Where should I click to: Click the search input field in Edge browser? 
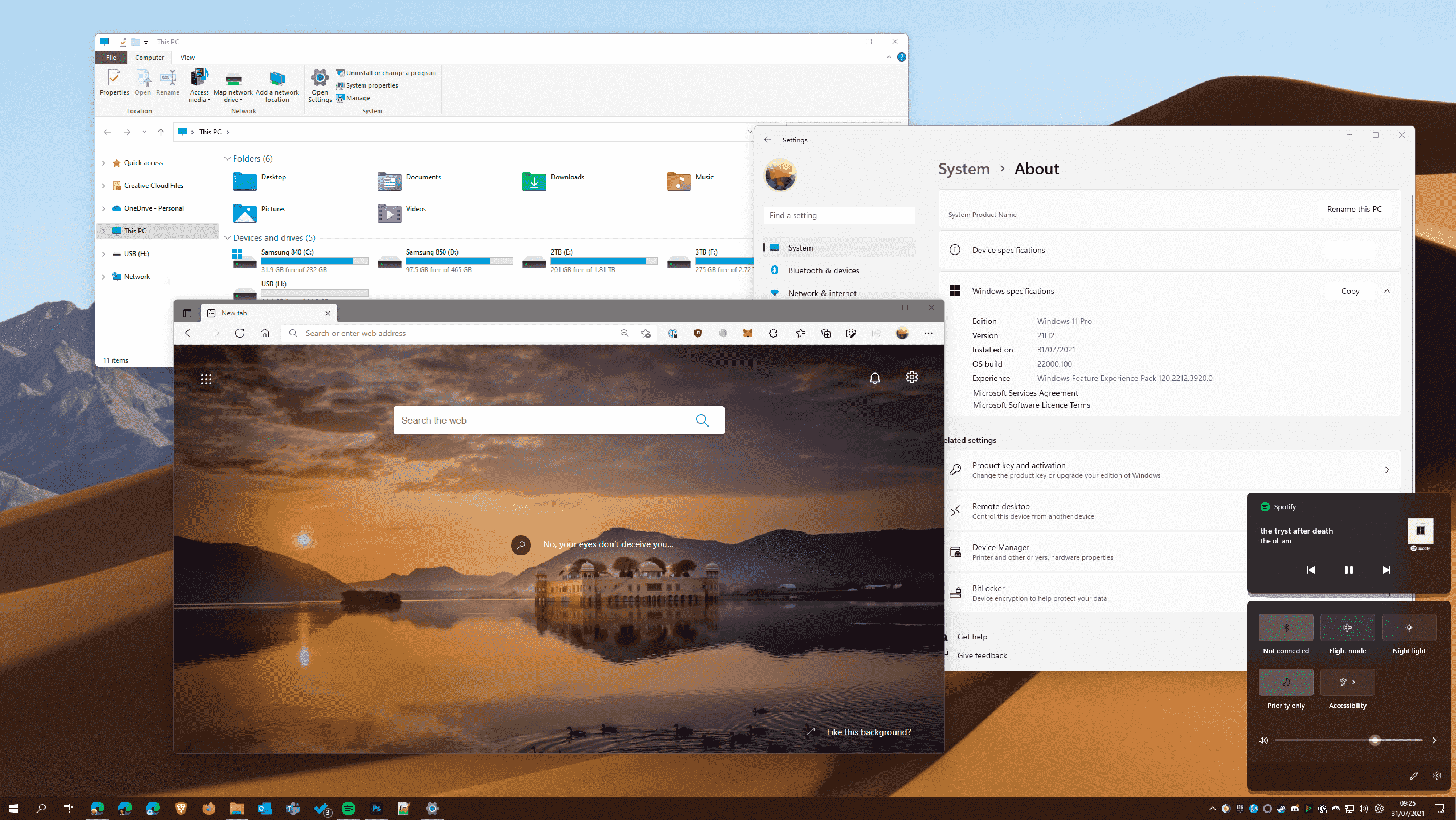coord(556,420)
